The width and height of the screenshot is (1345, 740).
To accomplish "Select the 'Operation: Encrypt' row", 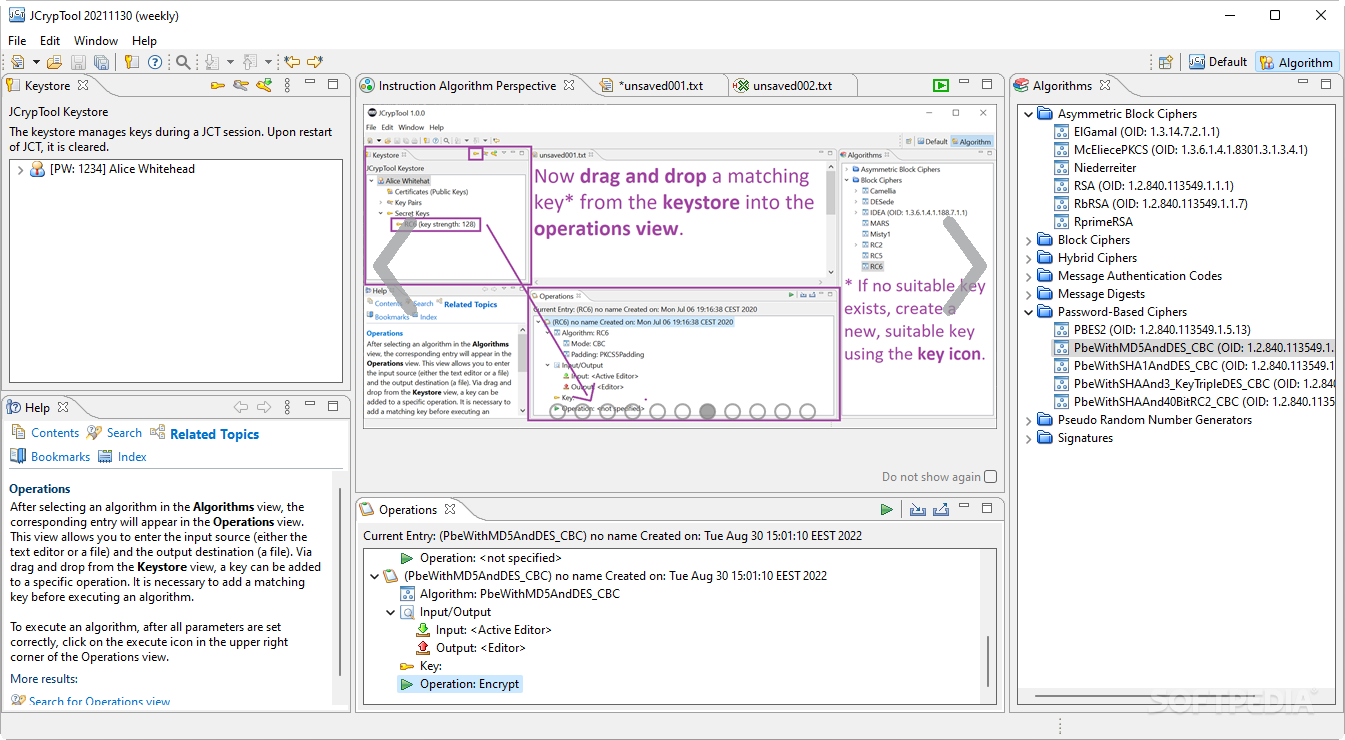I will pos(460,684).
